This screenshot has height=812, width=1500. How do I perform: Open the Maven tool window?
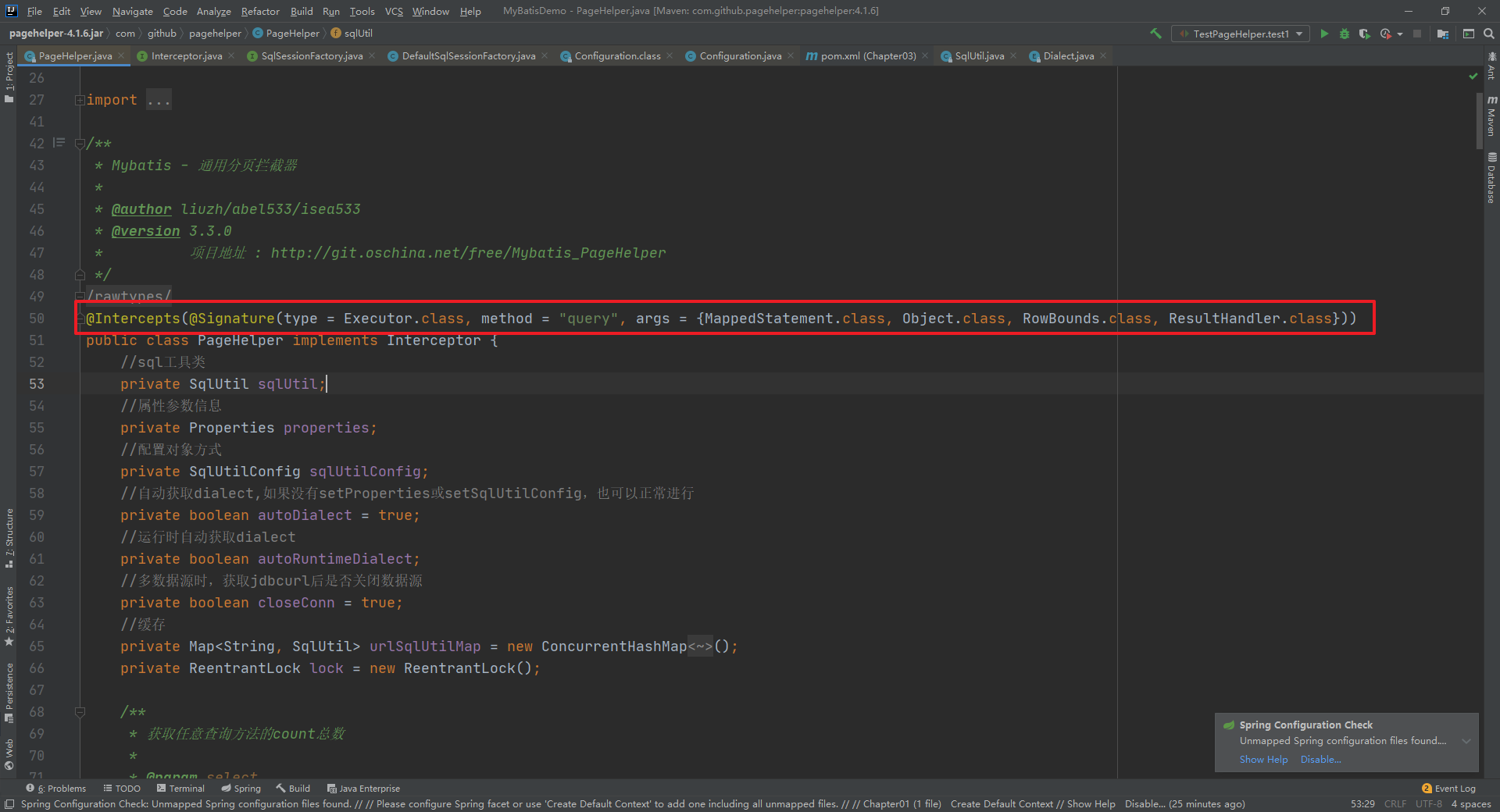click(1491, 116)
